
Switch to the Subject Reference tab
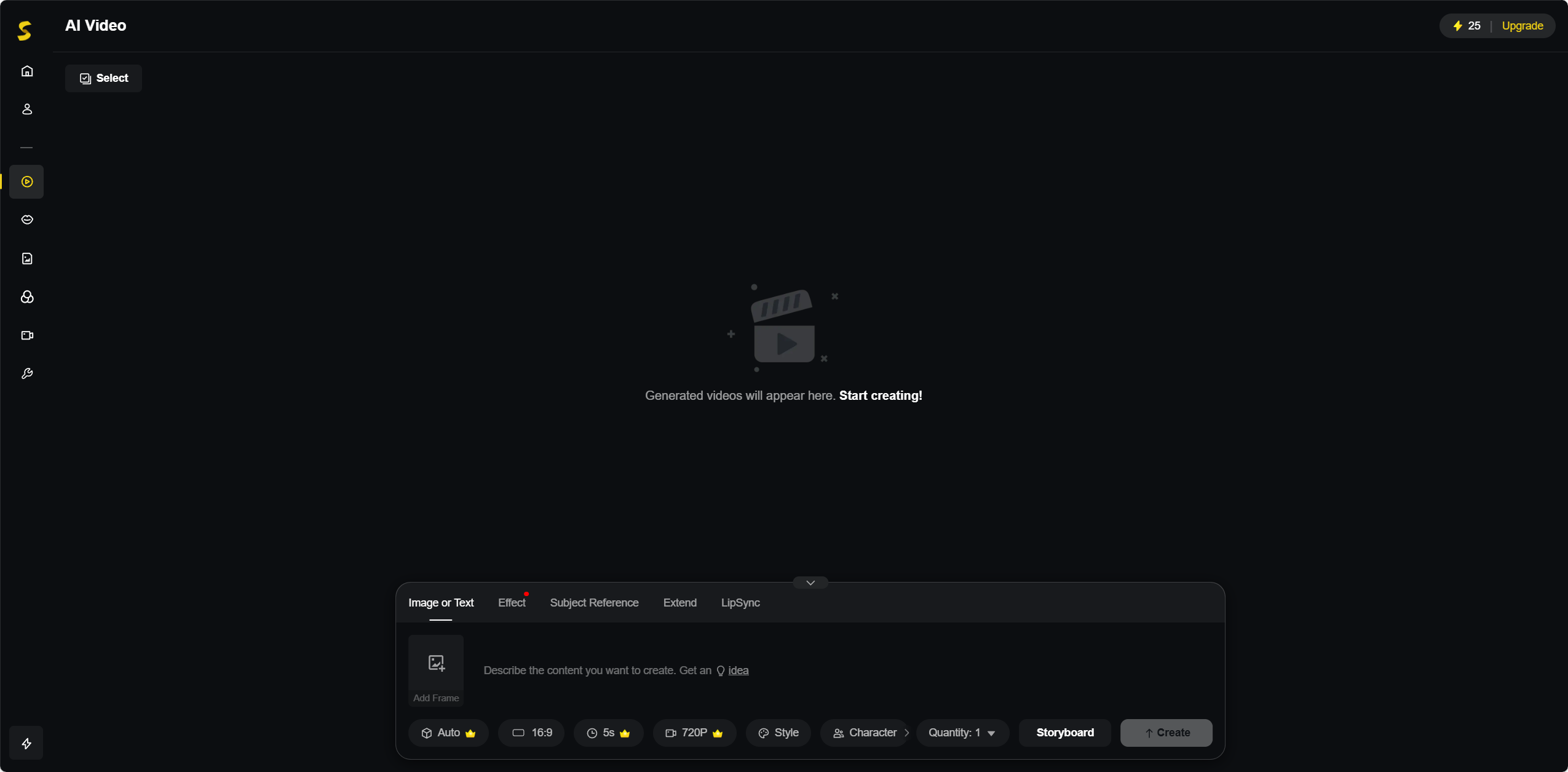(594, 603)
